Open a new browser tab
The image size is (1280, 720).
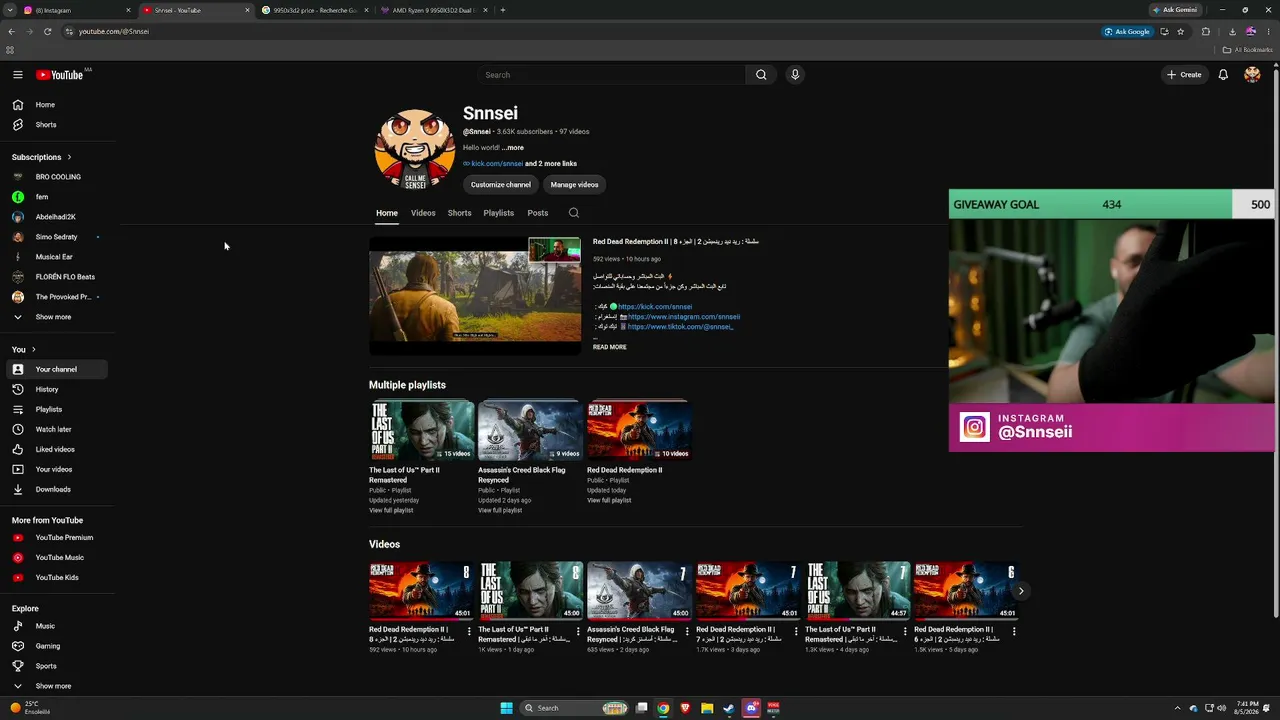pos(503,10)
